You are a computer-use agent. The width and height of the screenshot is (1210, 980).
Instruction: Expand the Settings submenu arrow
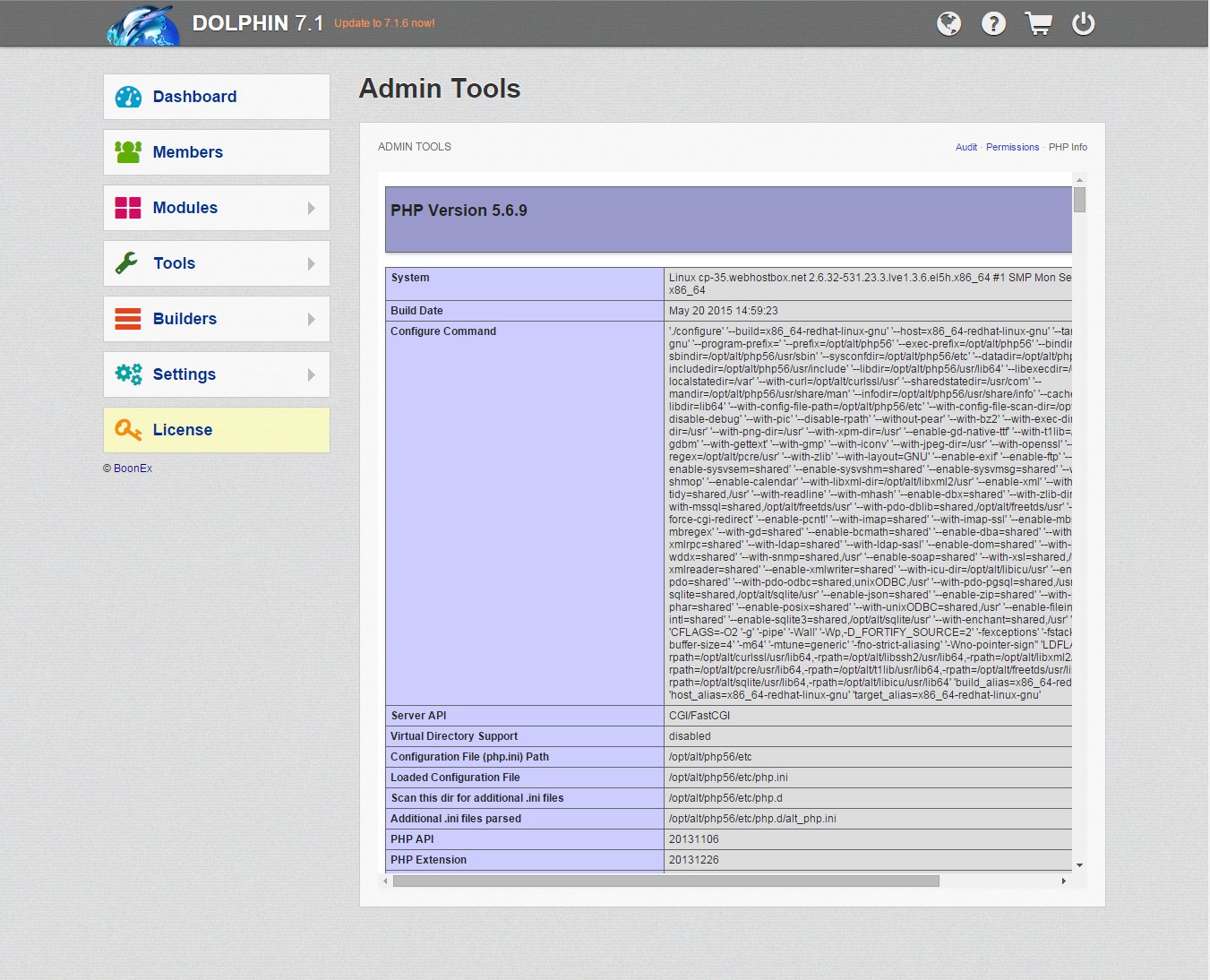(x=311, y=374)
